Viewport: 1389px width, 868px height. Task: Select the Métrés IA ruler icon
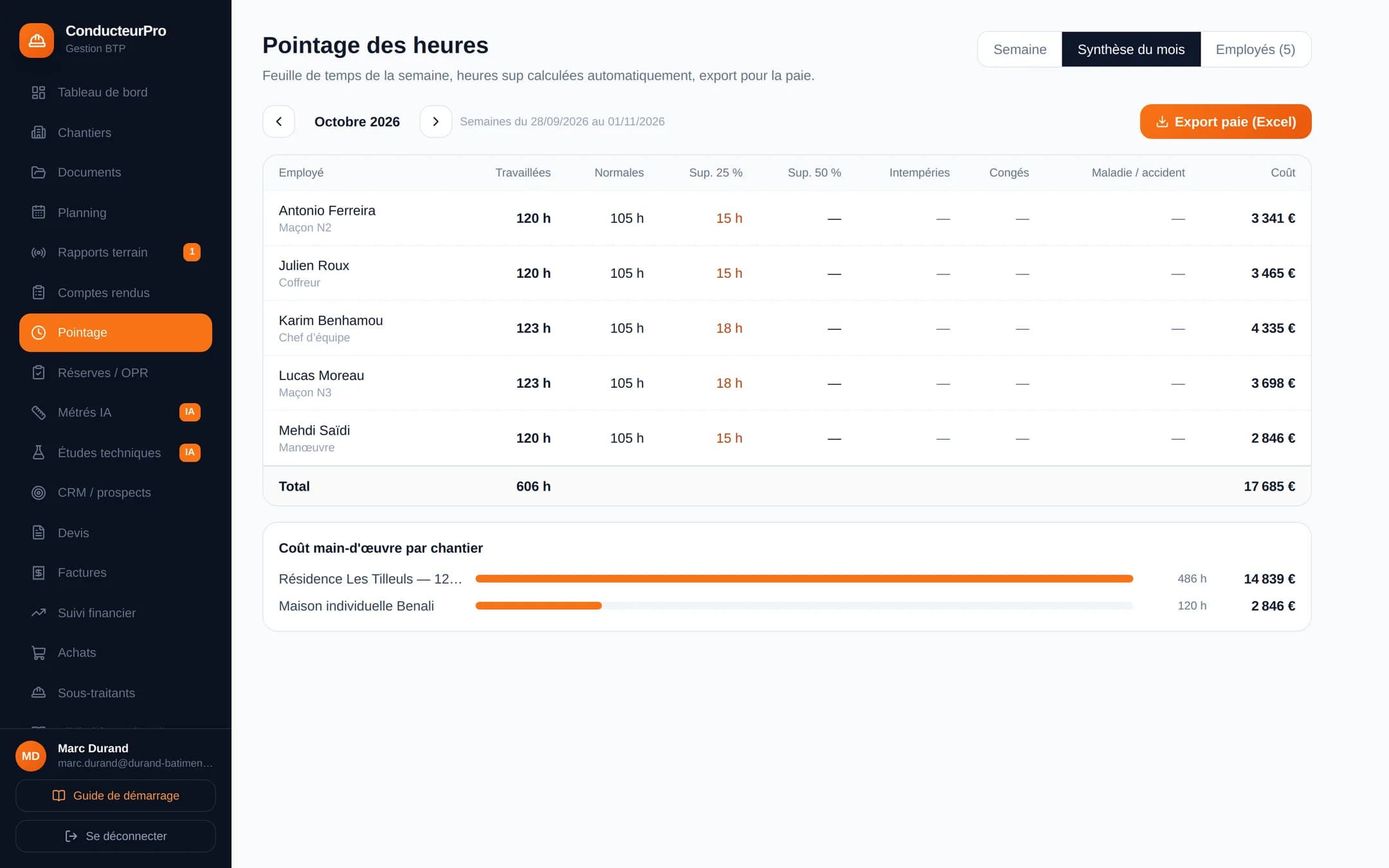click(x=39, y=413)
